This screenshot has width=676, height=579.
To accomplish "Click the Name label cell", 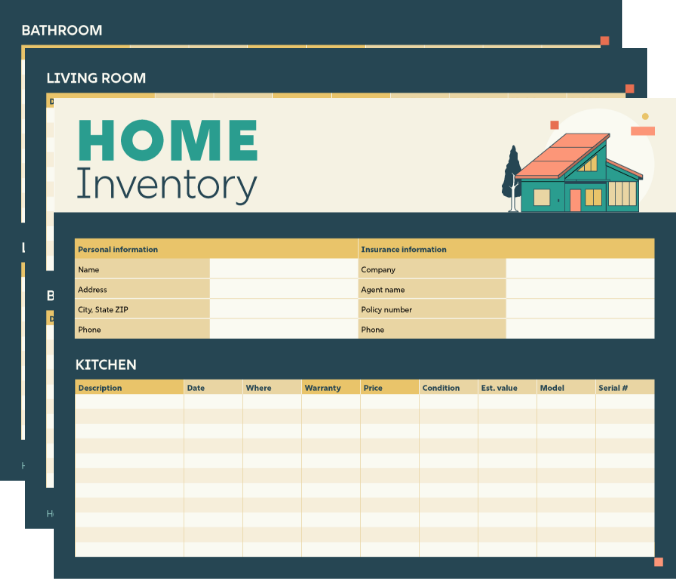I will [x=142, y=269].
